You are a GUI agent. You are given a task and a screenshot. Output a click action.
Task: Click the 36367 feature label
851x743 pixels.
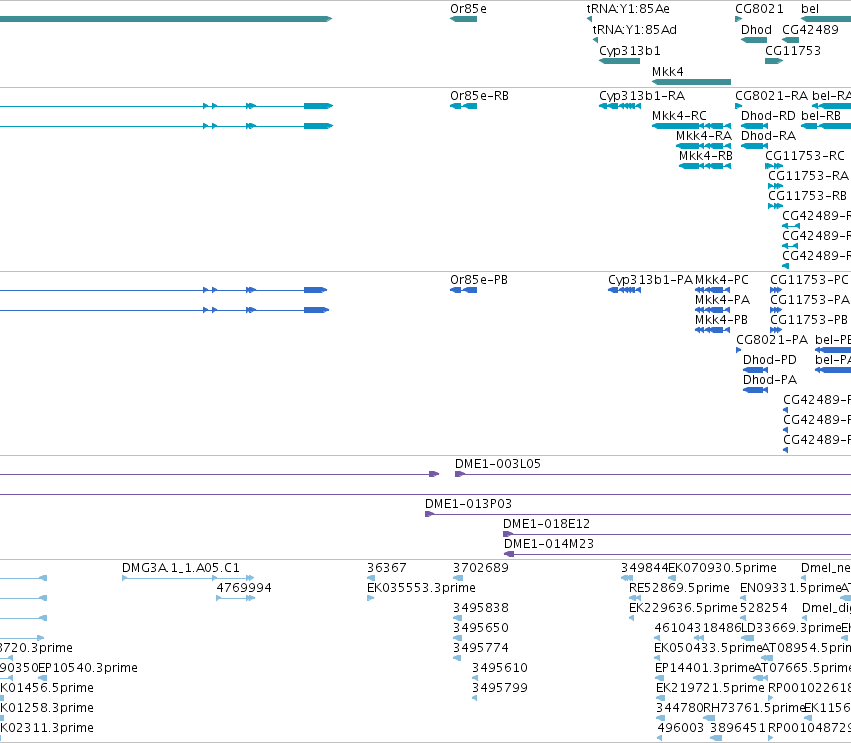[386, 568]
